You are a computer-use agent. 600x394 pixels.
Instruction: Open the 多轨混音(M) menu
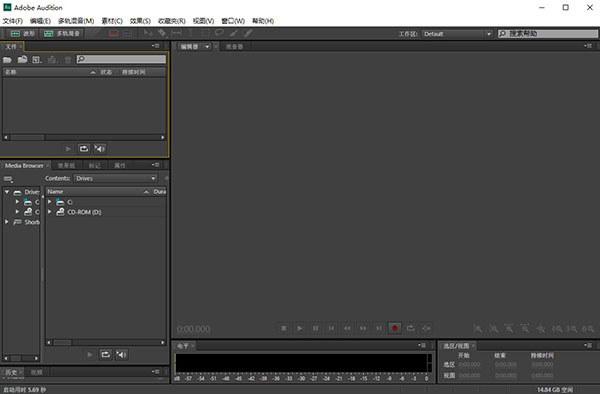tap(76, 21)
